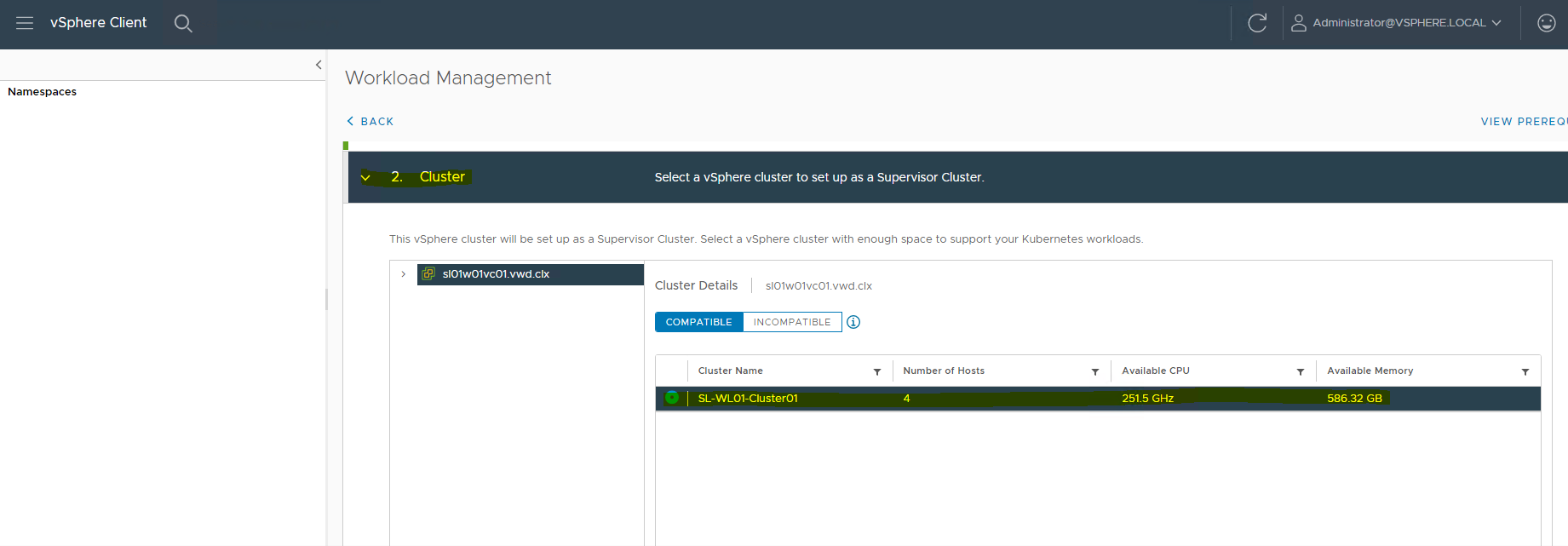
Task: Filter the Number of Hosts column
Action: pyautogui.click(x=1095, y=371)
